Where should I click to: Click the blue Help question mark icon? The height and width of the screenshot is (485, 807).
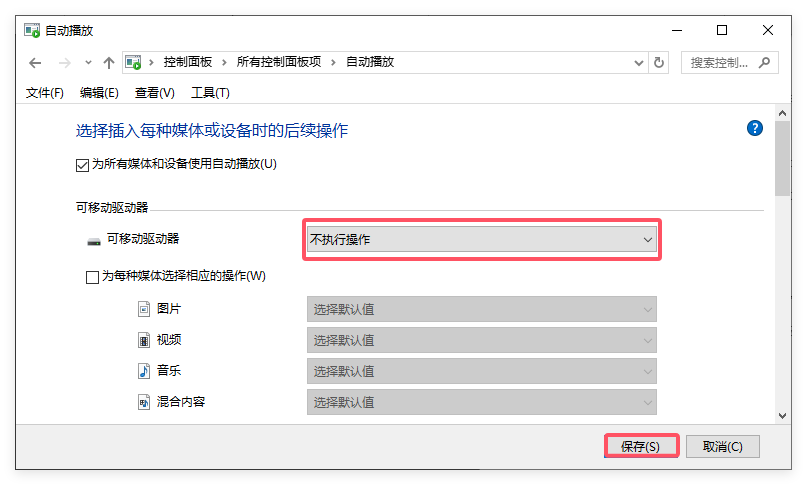[755, 128]
